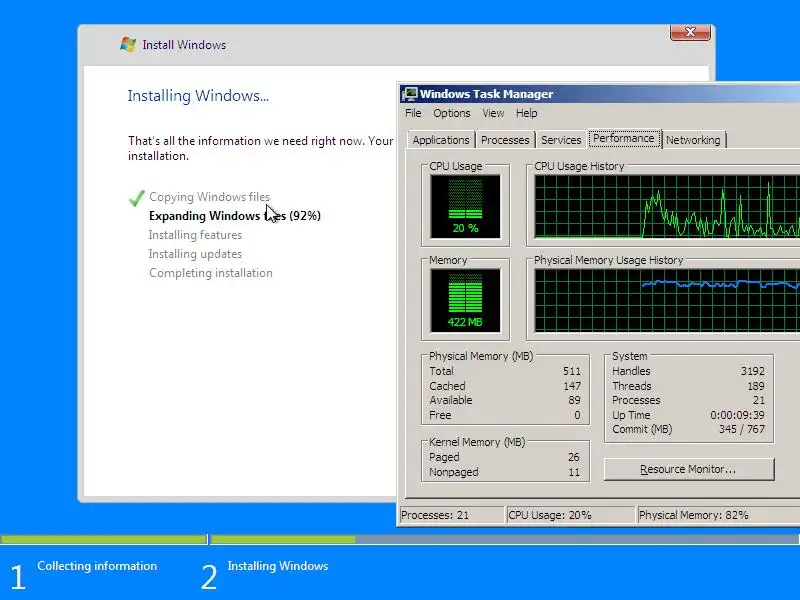Click Kernel Memory Nonpaged value 11
Screen dimensions: 800x600
574,472
